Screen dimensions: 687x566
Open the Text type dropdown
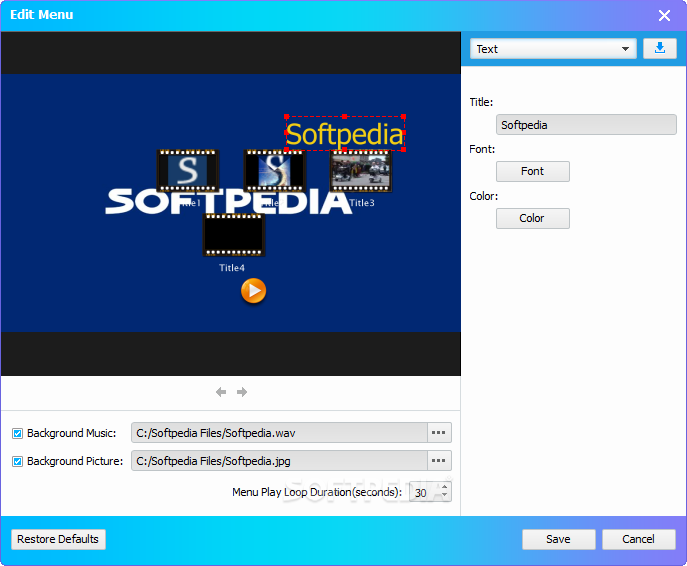(553, 49)
